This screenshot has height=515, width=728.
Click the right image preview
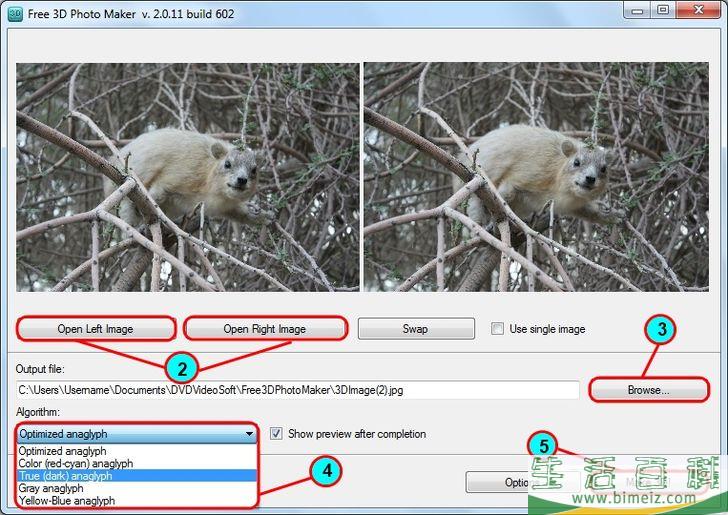[x=536, y=177]
